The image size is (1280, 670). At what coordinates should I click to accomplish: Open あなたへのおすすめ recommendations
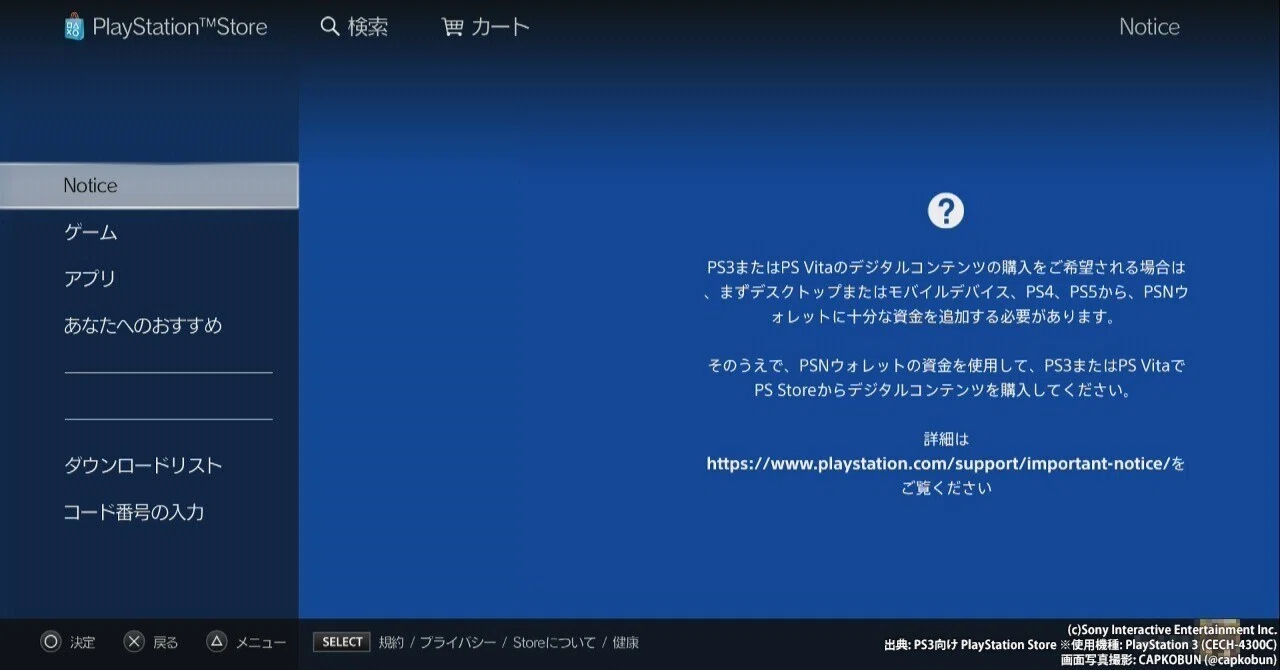(x=143, y=325)
